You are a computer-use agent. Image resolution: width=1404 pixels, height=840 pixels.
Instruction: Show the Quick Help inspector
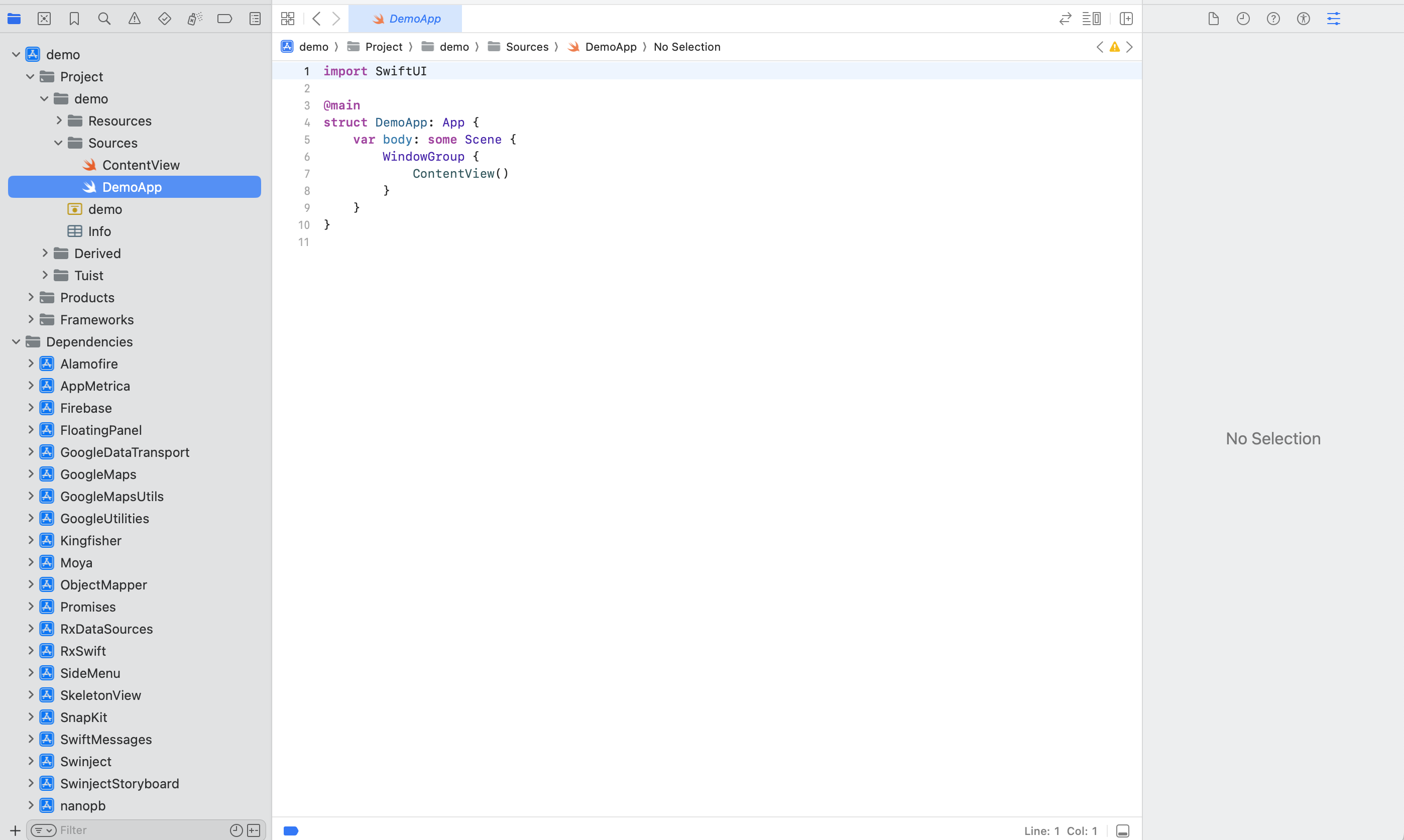pos(1273,19)
